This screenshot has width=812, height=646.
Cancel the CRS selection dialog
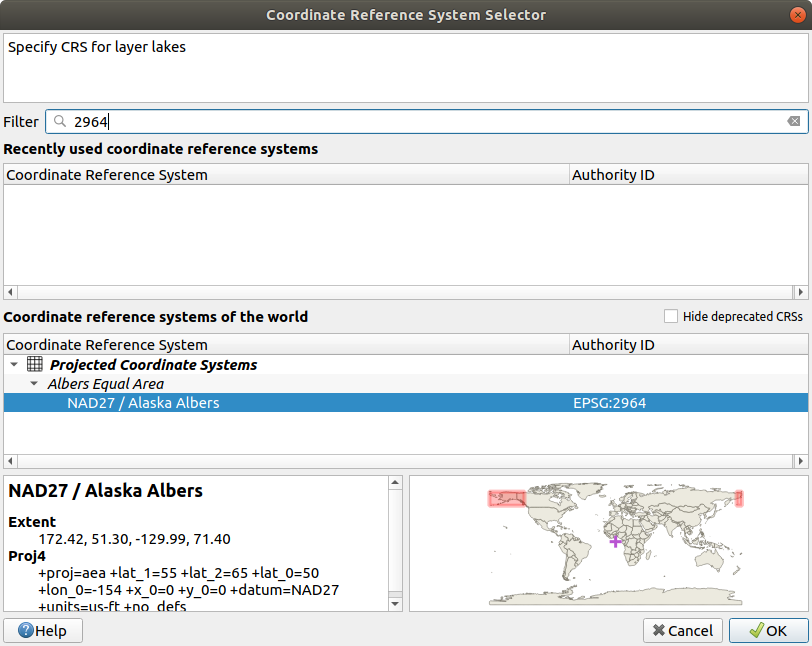coord(682,631)
